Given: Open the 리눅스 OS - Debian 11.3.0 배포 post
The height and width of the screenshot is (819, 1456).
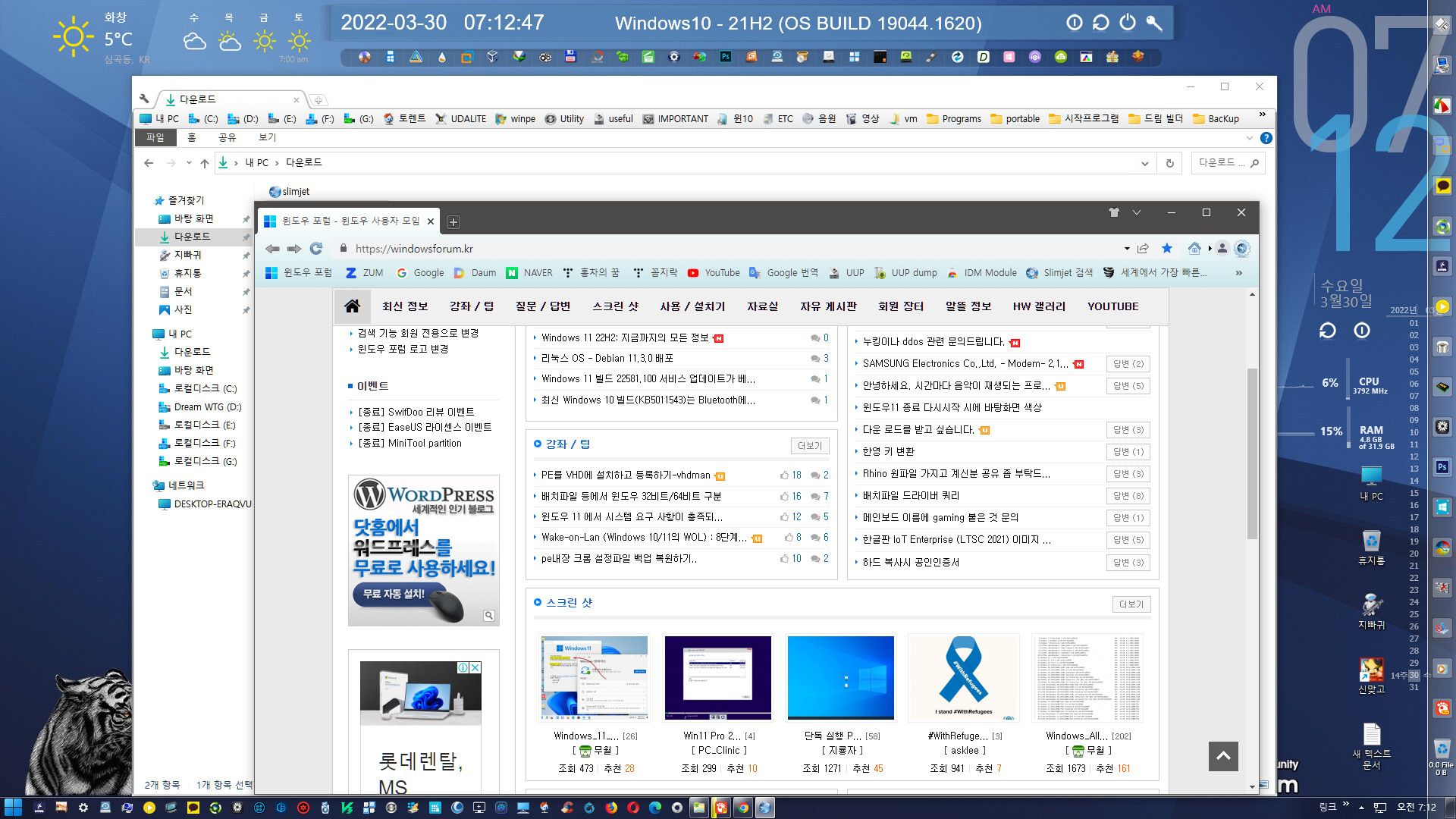Looking at the screenshot, I should tap(607, 358).
